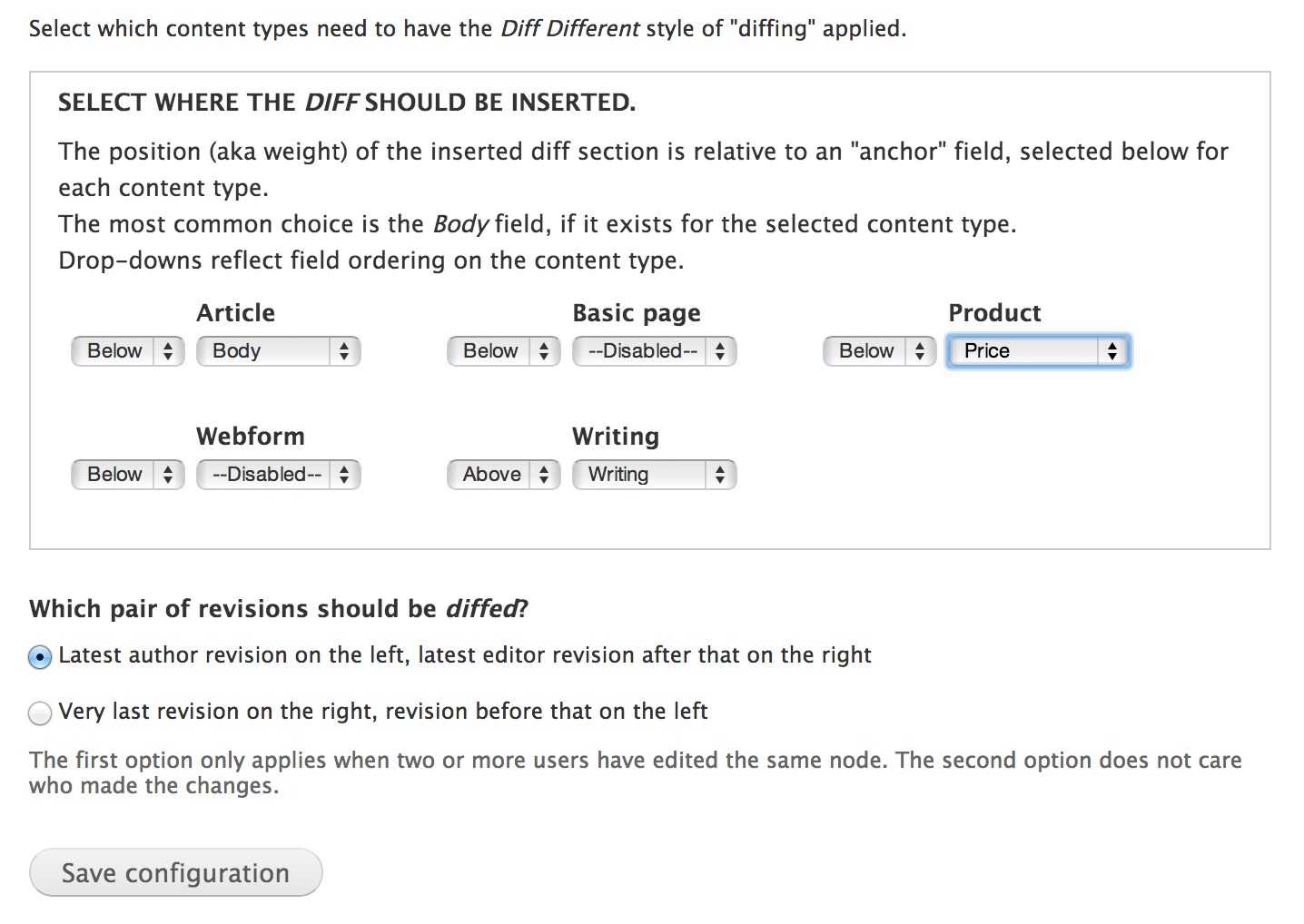This screenshot has height=924, width=1304.
Task: Click arrows on Basic page --Disabled-- dropdown
Action: tap(720, 351)
